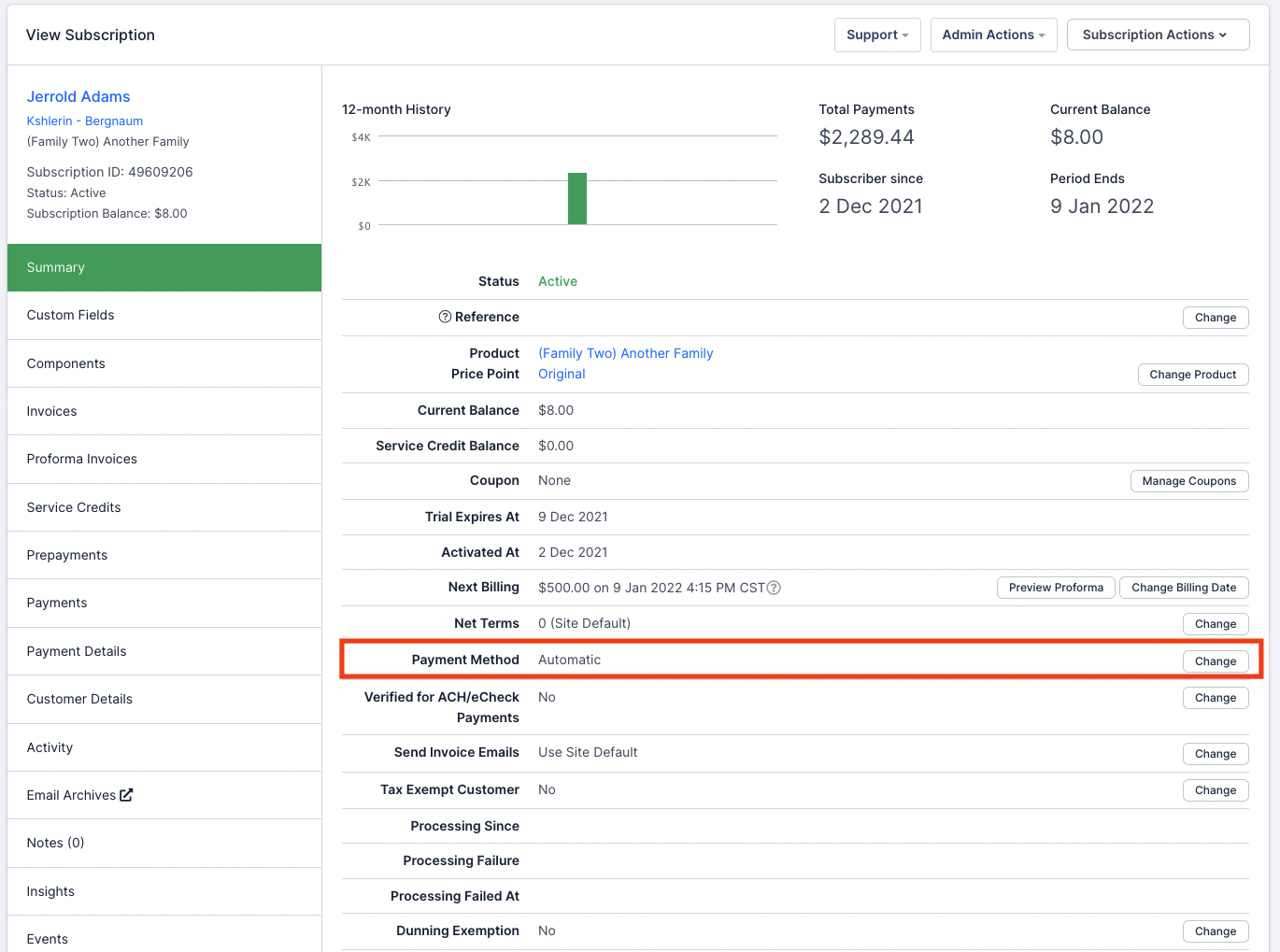Click the external link icon on Email Archives
1280x952 pixels.
(126, 795)
